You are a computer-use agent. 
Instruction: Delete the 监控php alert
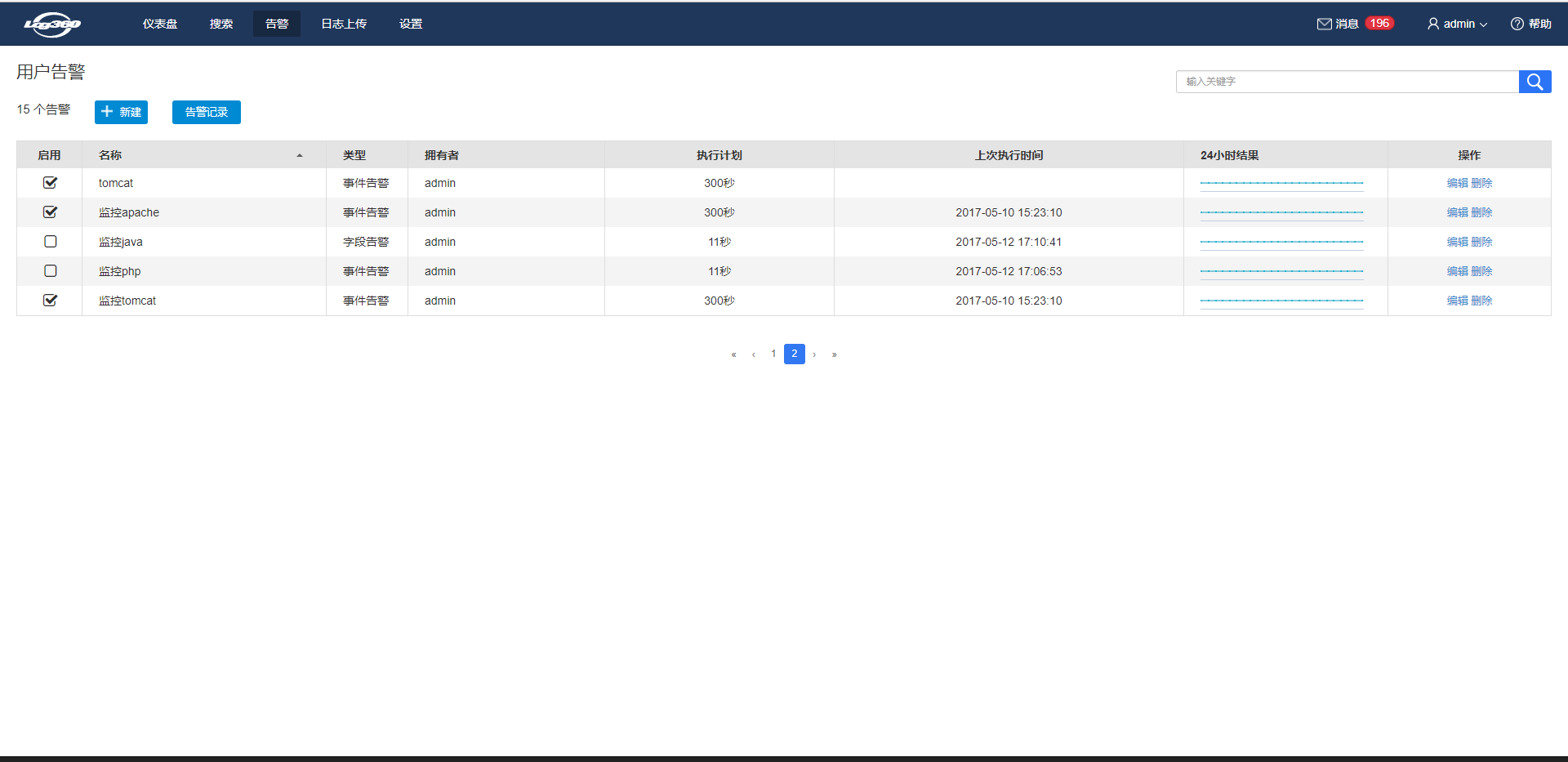coord(1482,271)
